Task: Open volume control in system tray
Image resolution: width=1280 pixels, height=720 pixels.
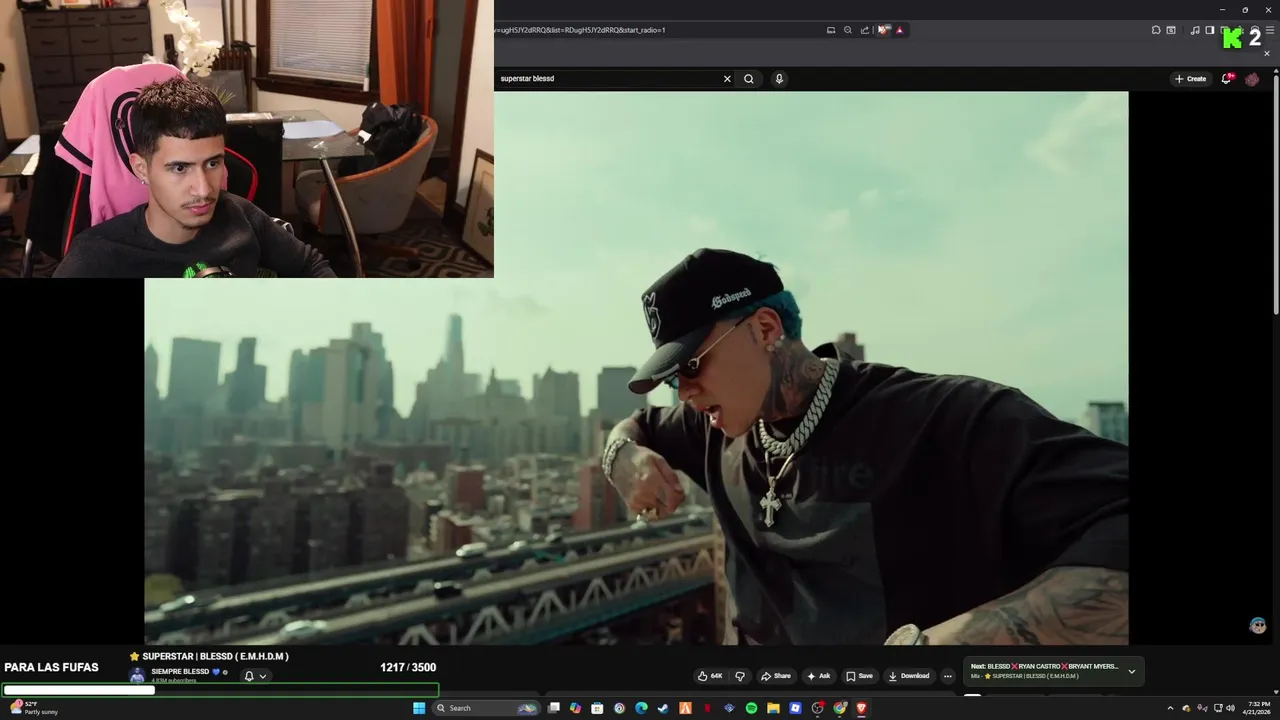Action: pos(1230,708)
